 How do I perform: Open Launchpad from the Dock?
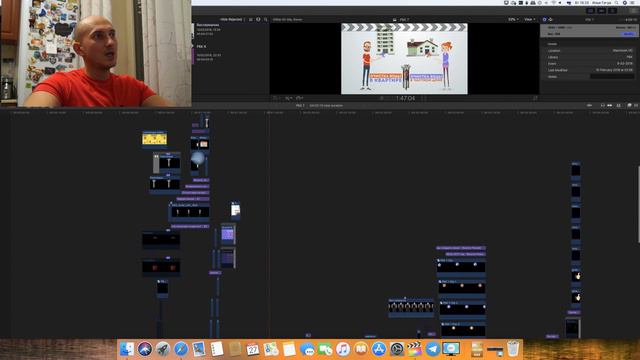[162, 349]
